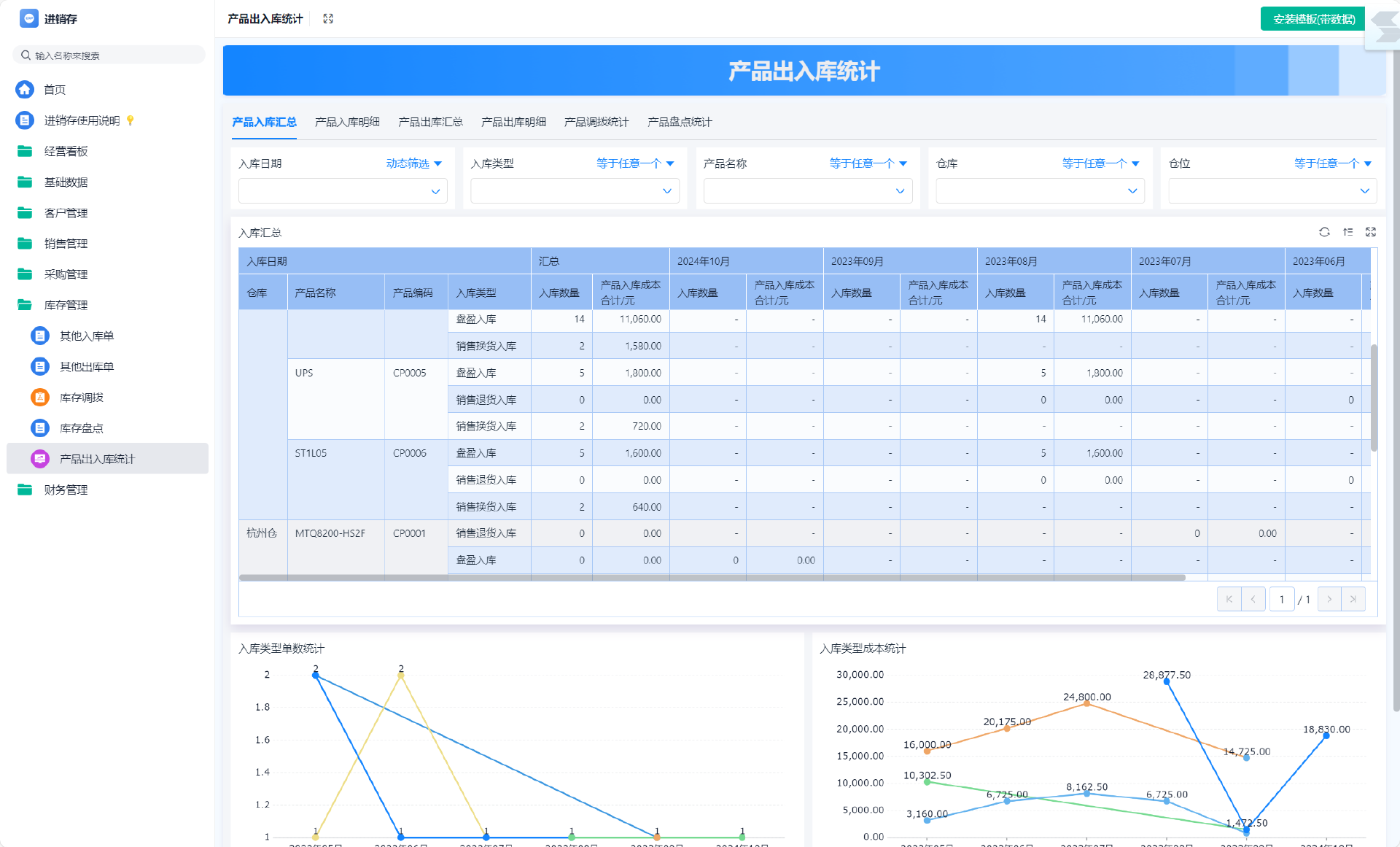Open the 库存盘点 sidebar item
The width and height of the screenshot is (1400, 847).
click(x=81, y=428)
